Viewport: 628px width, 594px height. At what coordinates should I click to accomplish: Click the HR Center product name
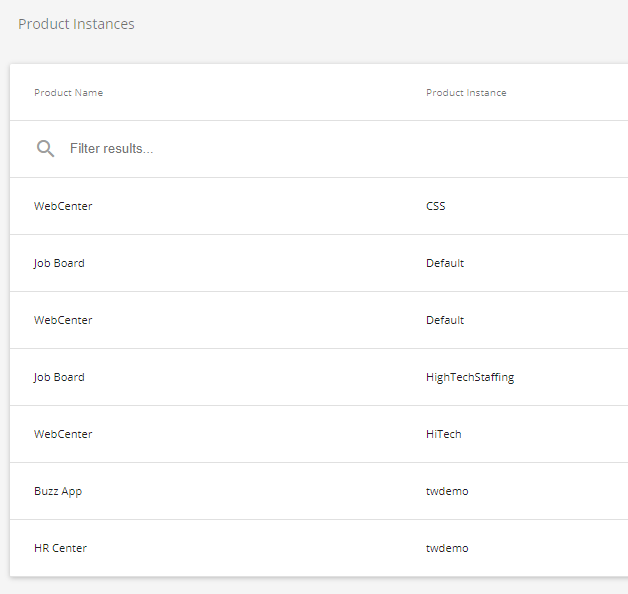point(60,548)
